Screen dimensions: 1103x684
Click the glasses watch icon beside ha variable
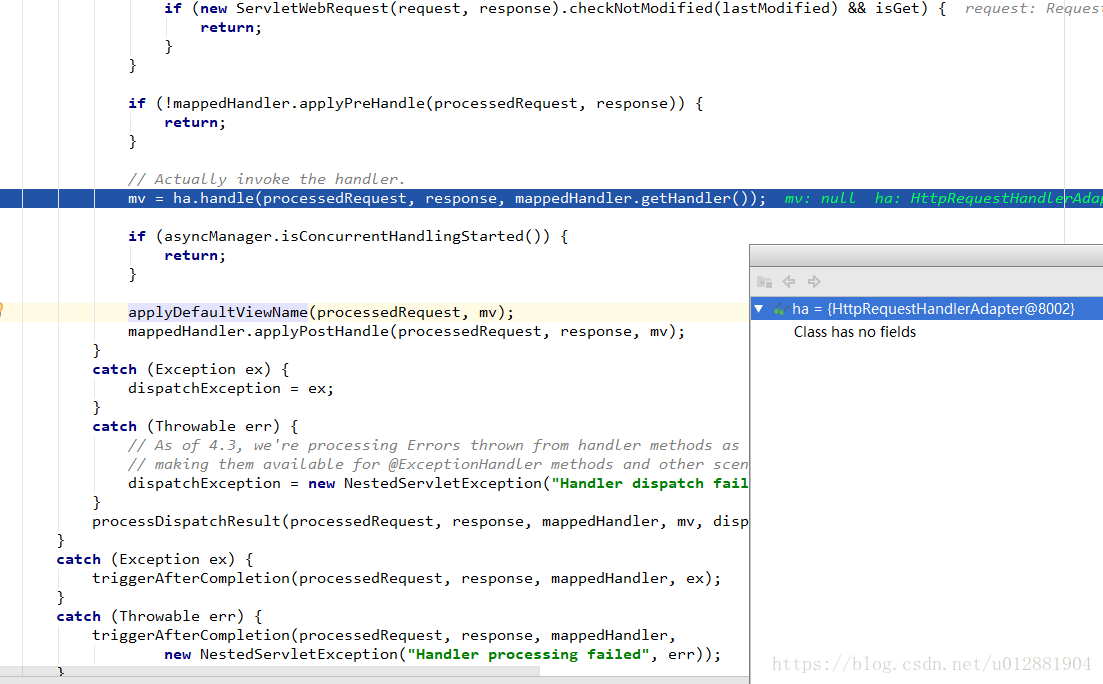coord(779,309)
